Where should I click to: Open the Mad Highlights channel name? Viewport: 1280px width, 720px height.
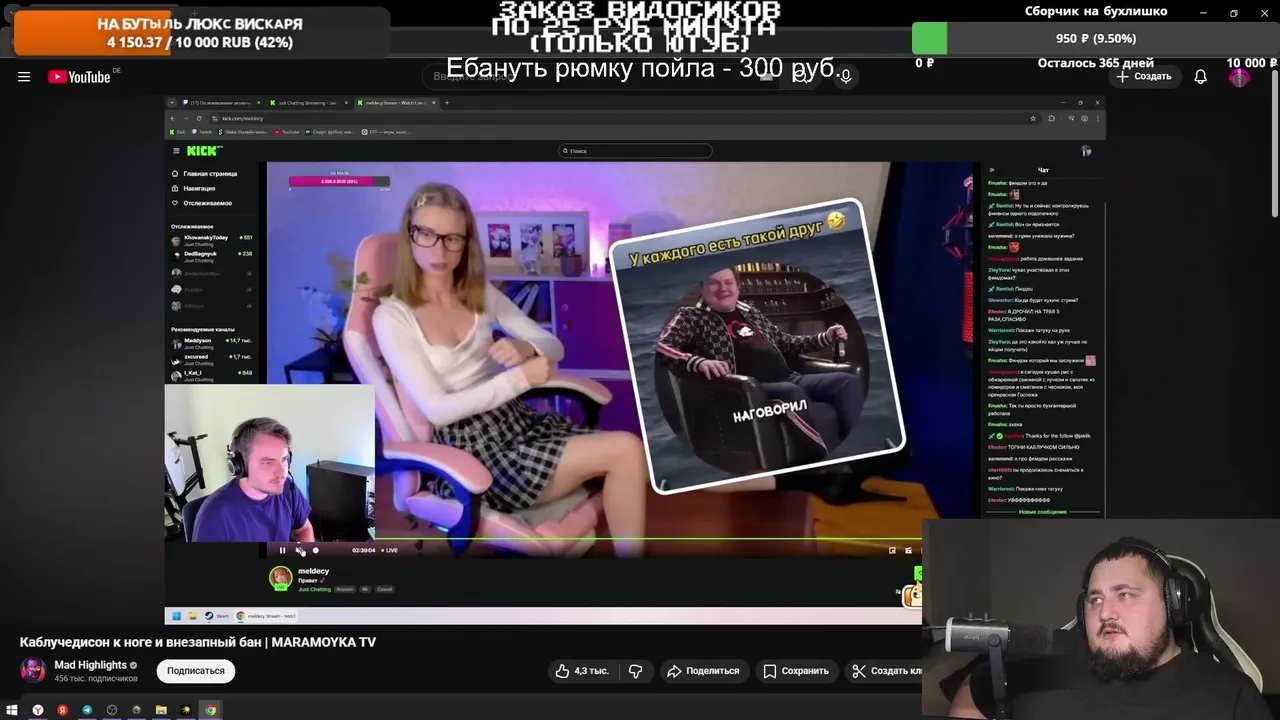(x=90, y=665)
